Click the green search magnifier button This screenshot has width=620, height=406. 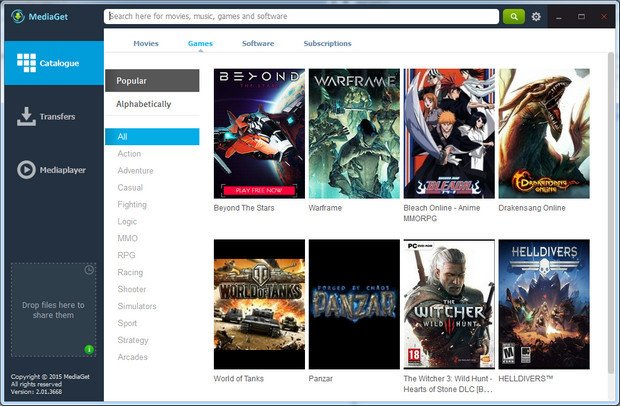pyautogui.click(x=514, y=17)
